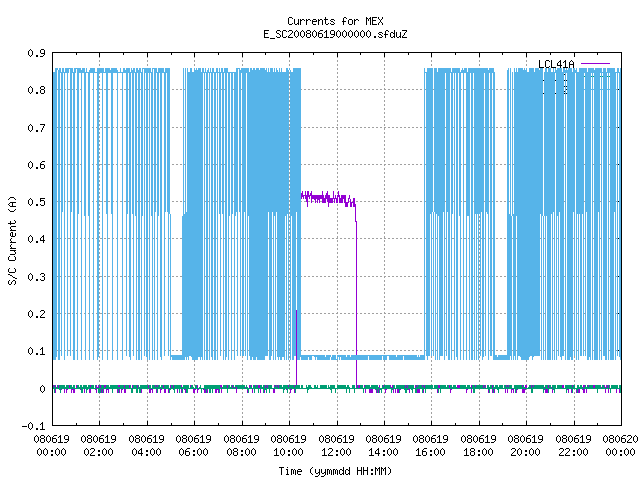The height and width of the screenshot is (480, 640).
Task: Click the y-axis tick label '0.9'
Action: click(x=36, y=53)
